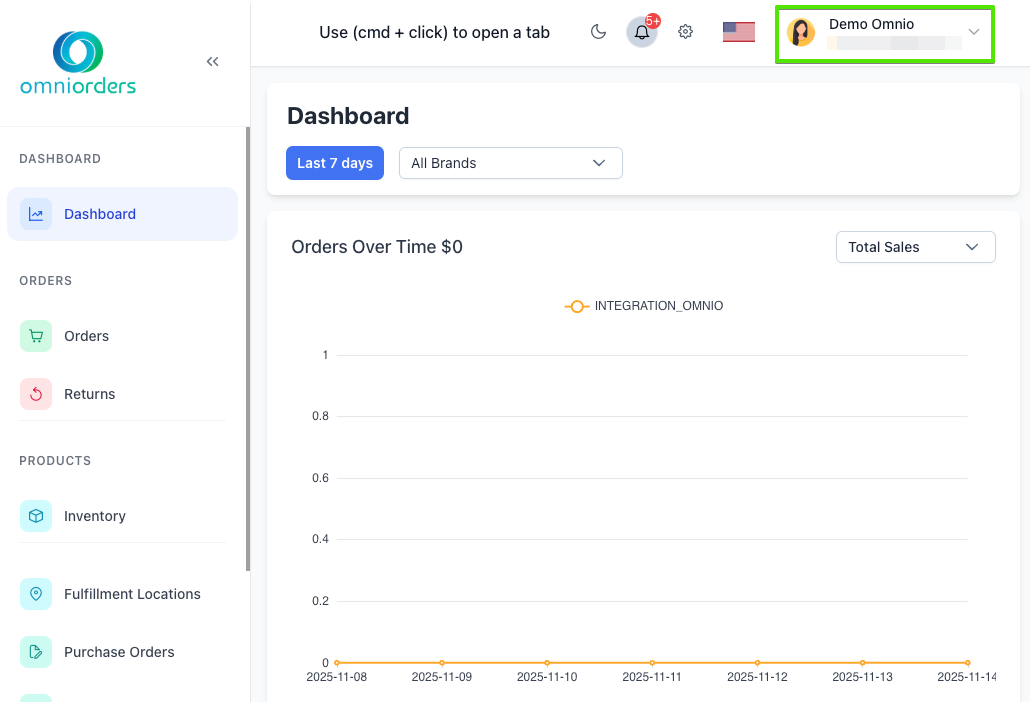The height and width of the screenshot is (702, 1030).
Task: Click the Last 7 days button
Action: [334, 163]
